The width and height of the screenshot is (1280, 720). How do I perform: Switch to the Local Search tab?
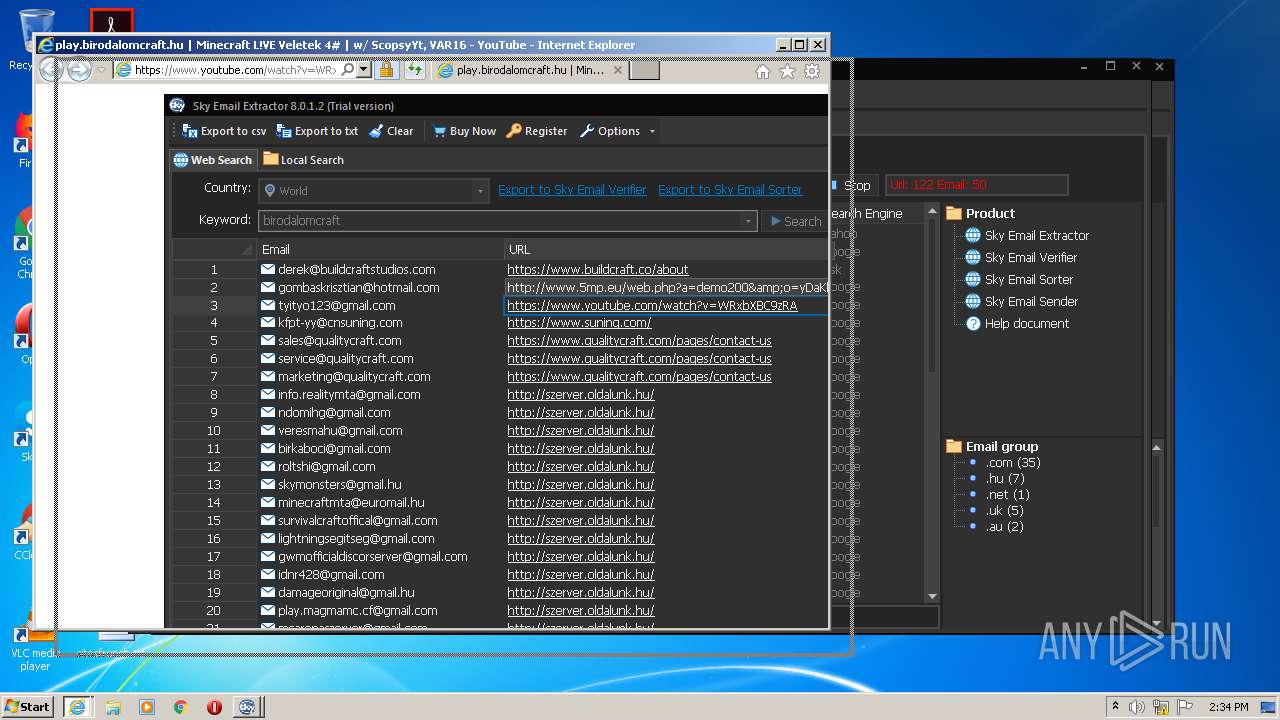click(303, 160)
